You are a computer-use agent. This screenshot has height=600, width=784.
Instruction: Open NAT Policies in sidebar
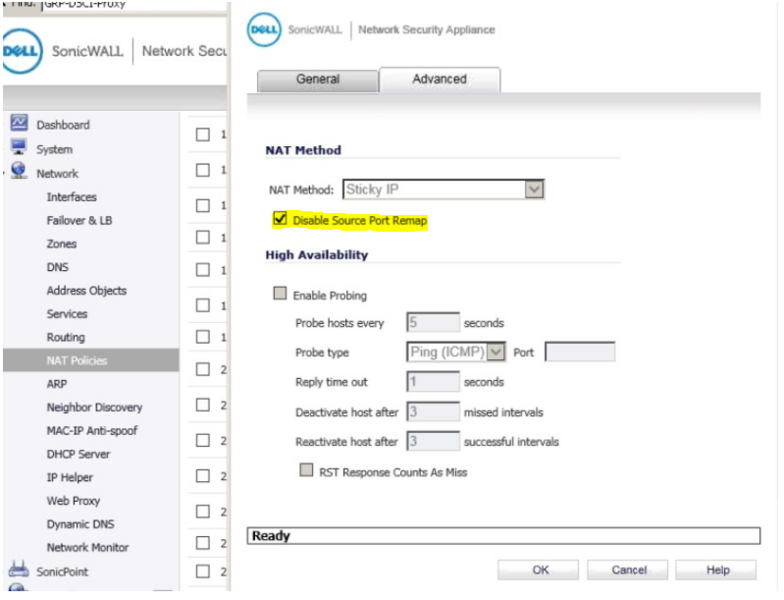[77, 360]
